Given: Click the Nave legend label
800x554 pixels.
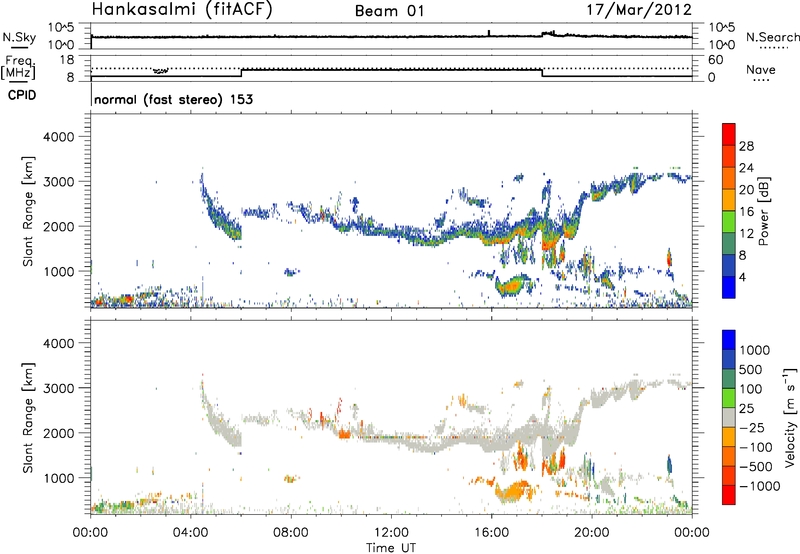Looking at the screenshot, I should click(x=761, y=69).
